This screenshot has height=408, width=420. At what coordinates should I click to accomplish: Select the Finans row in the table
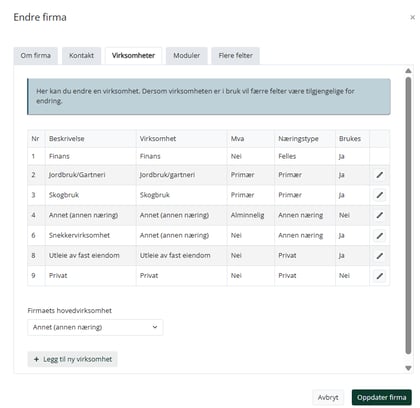pos(208,156)
